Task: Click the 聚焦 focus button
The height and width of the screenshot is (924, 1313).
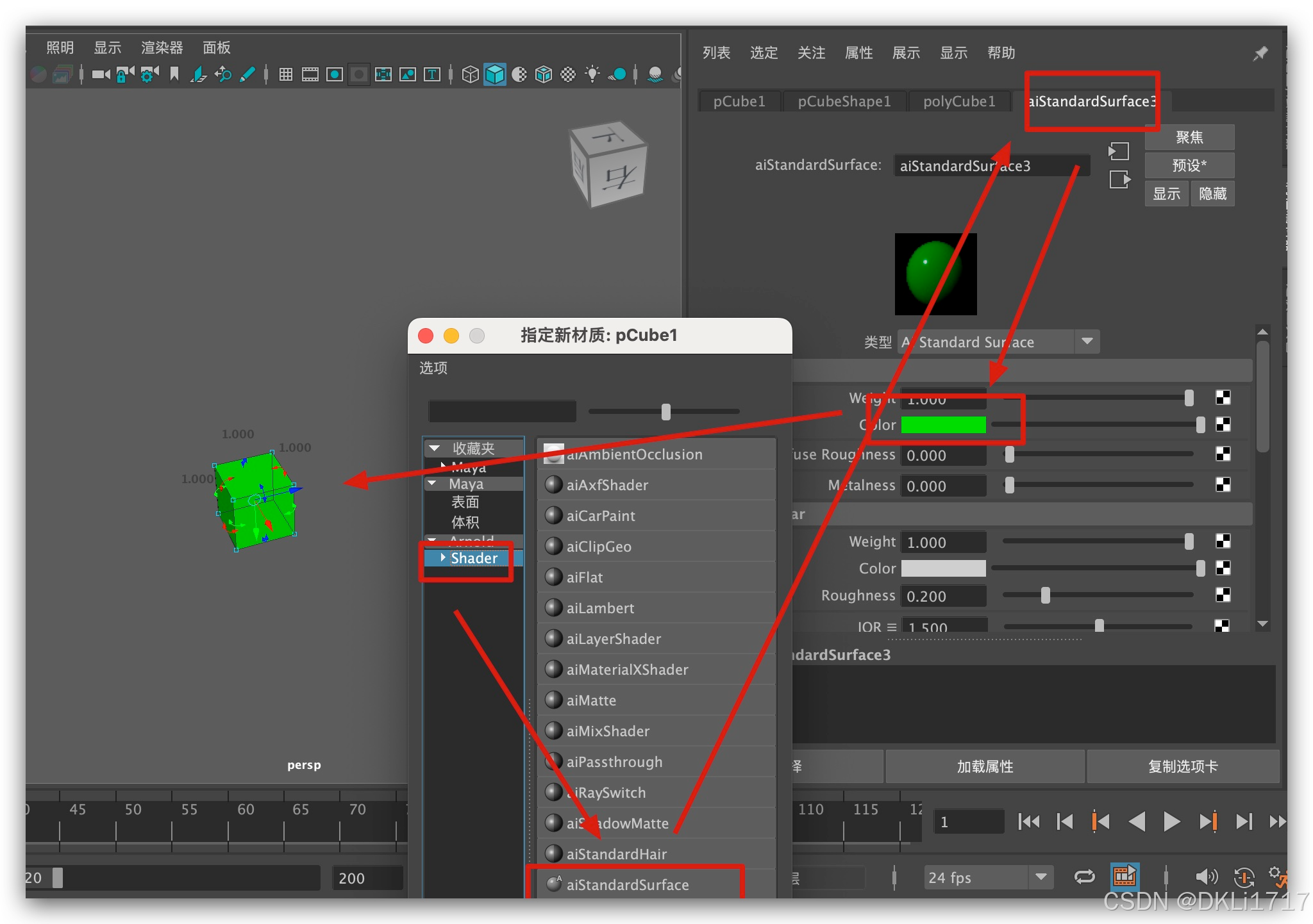Action: [1189, 137]
